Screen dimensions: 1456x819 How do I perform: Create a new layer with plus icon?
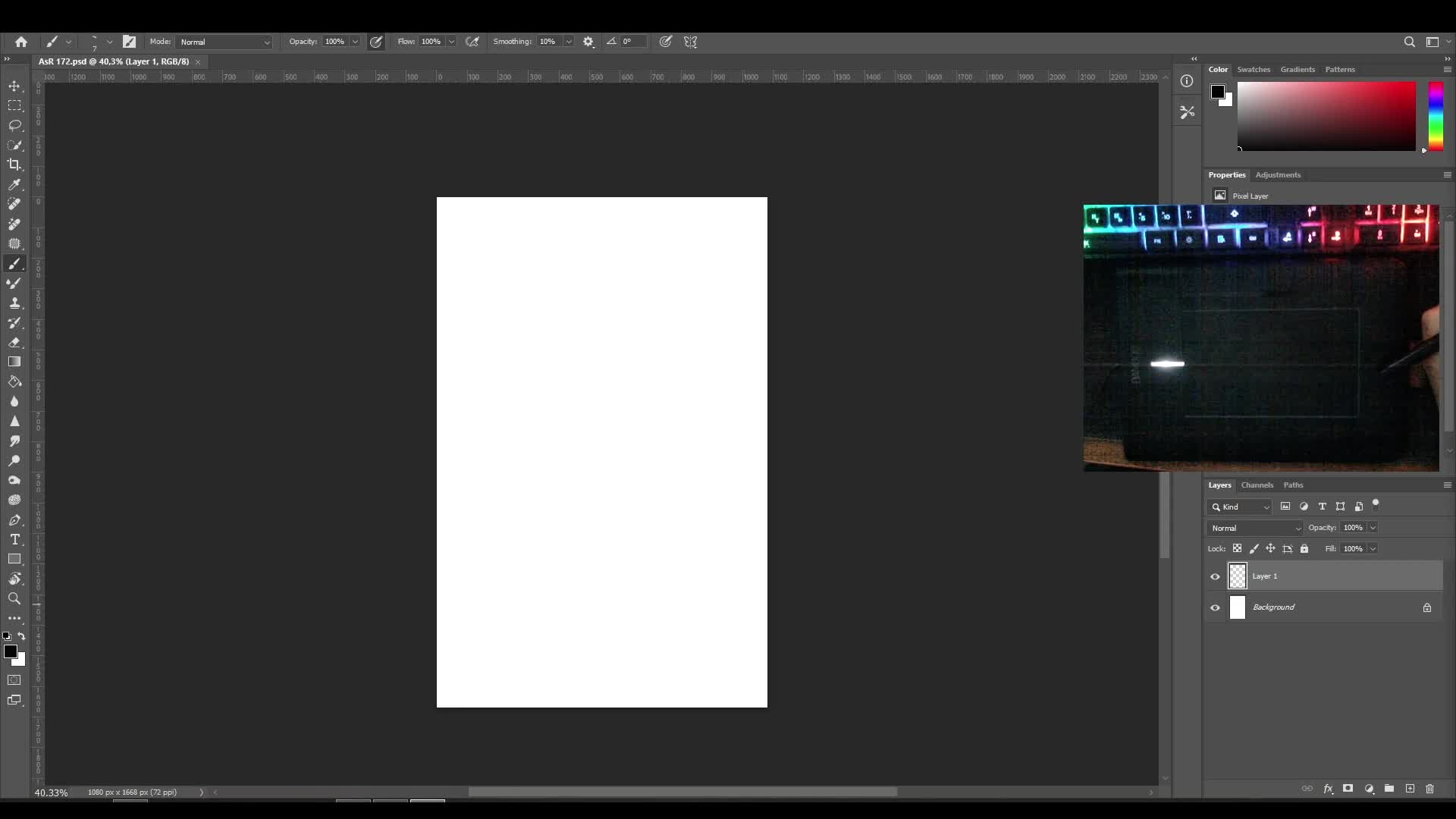click(x=1410, y=789)
